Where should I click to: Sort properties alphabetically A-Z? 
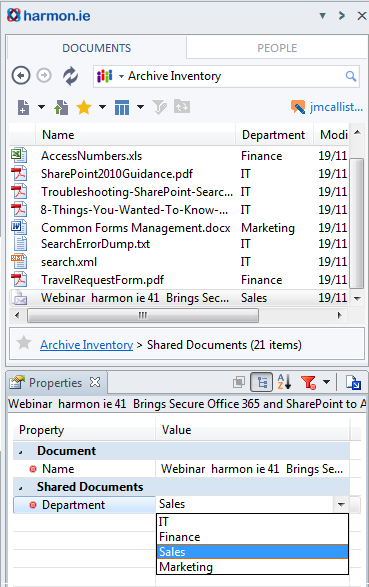284,382
